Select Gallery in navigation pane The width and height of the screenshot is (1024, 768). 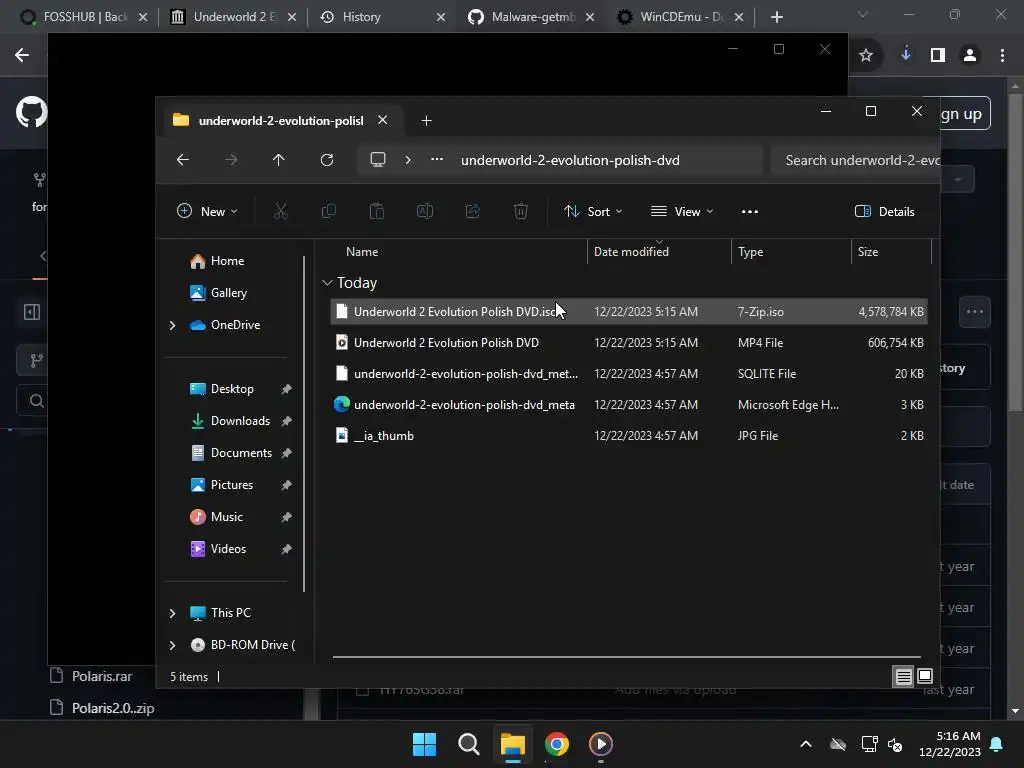(219, 293)
